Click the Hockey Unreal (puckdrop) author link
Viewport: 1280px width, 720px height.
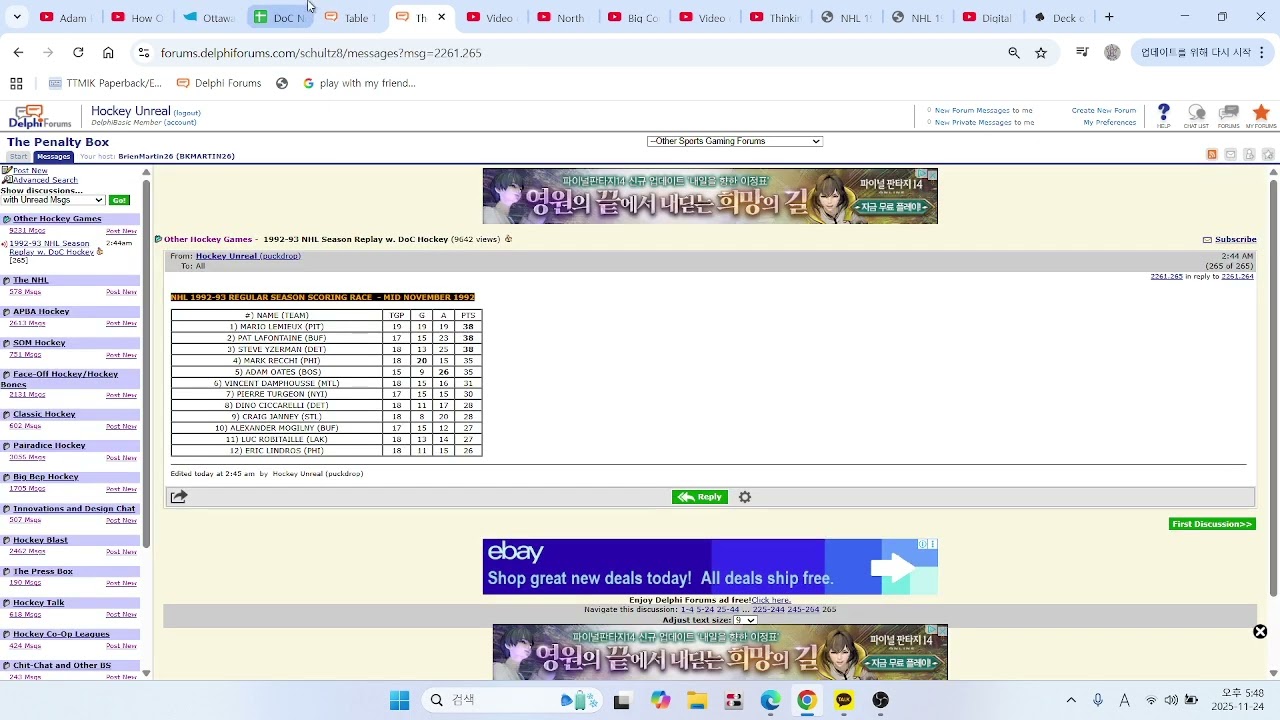(x=248, y=256)
